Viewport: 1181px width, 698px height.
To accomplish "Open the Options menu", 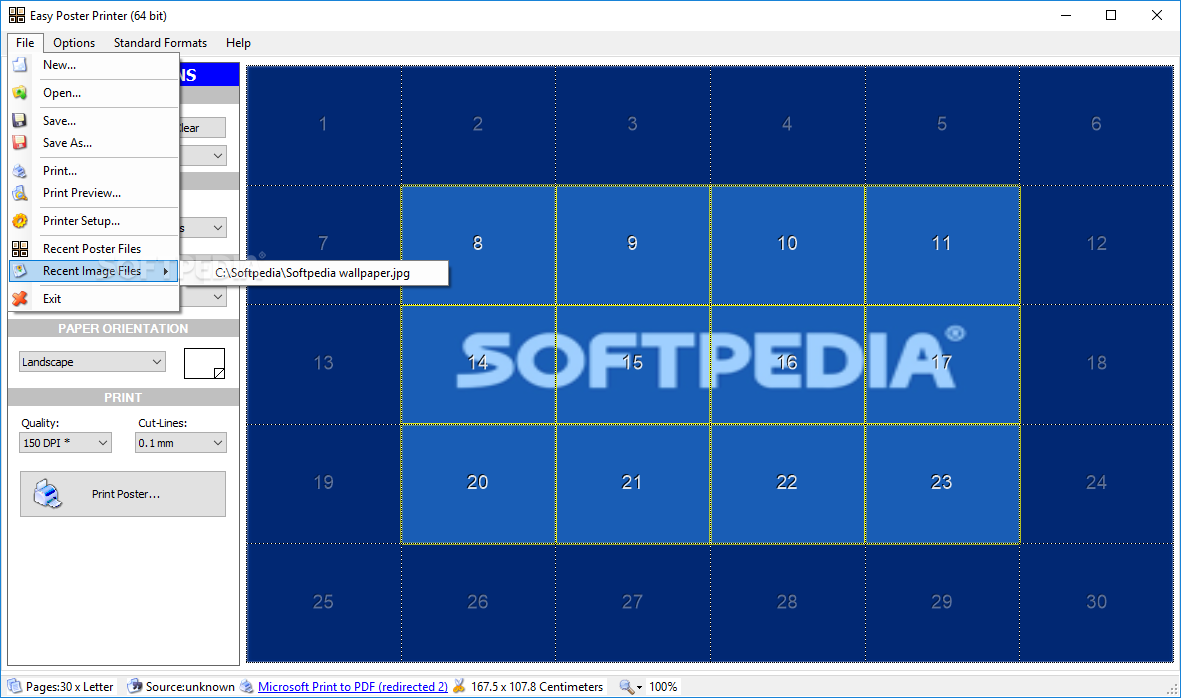I will [74, 43].
